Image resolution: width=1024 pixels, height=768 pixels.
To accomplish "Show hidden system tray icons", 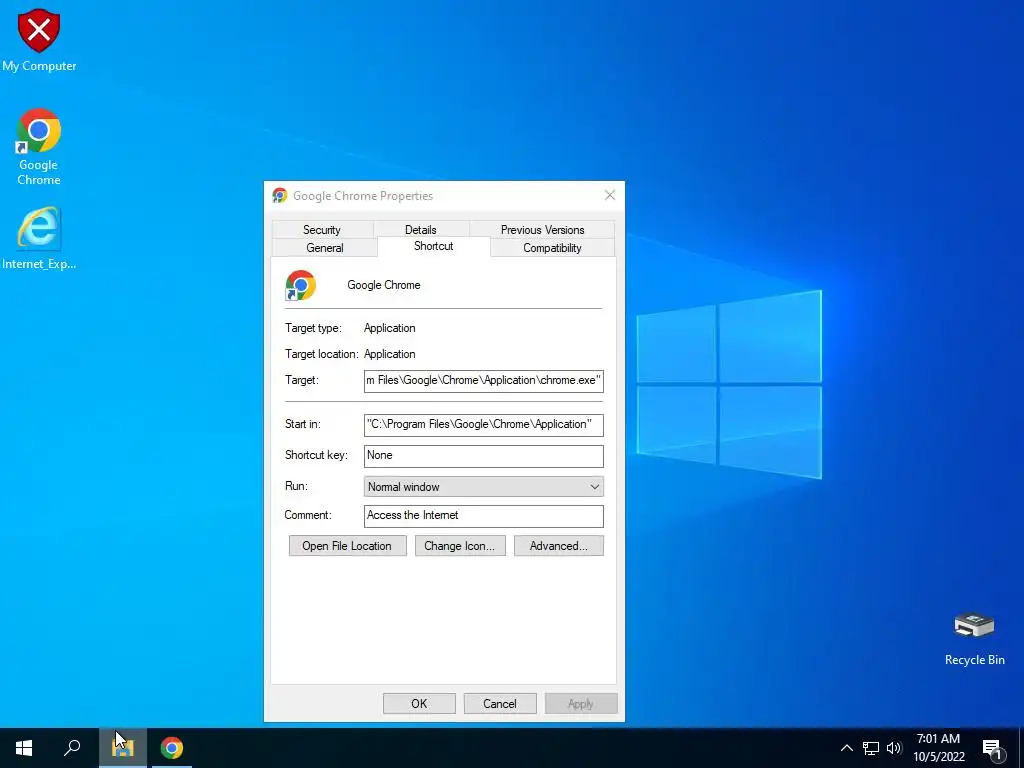I will [x=846, y=748].
